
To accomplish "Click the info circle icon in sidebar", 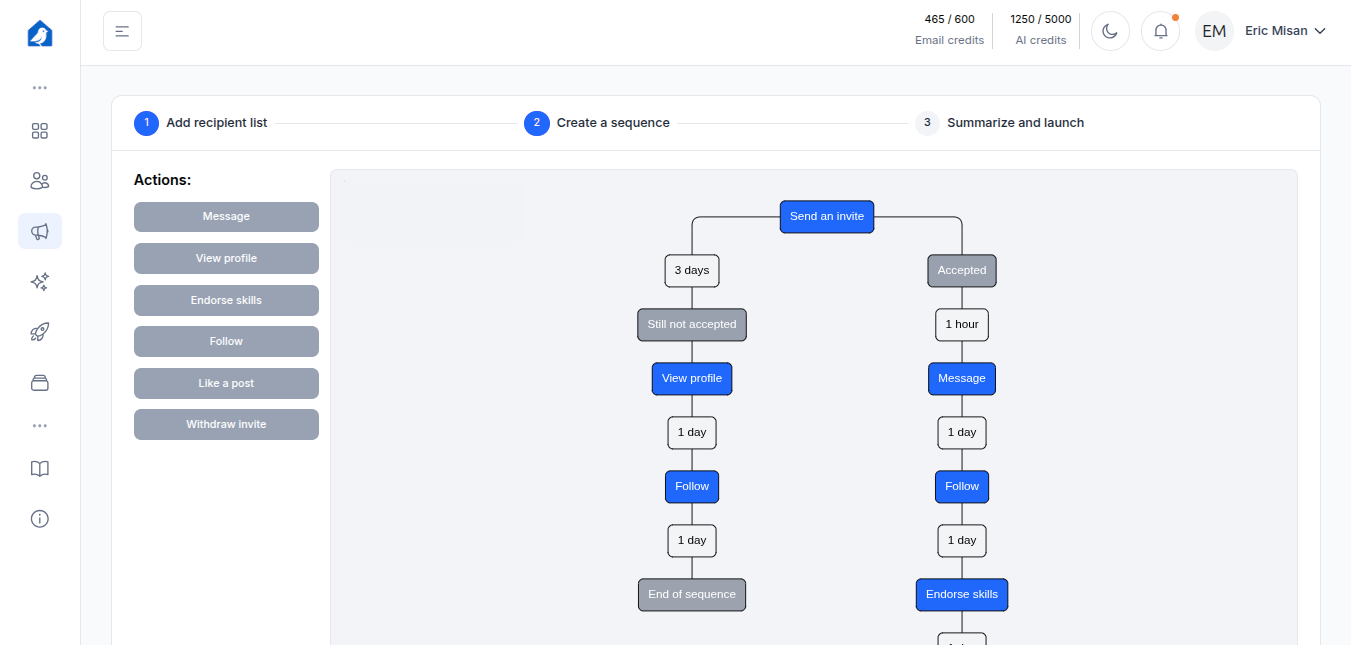I will tap(40, 519).
